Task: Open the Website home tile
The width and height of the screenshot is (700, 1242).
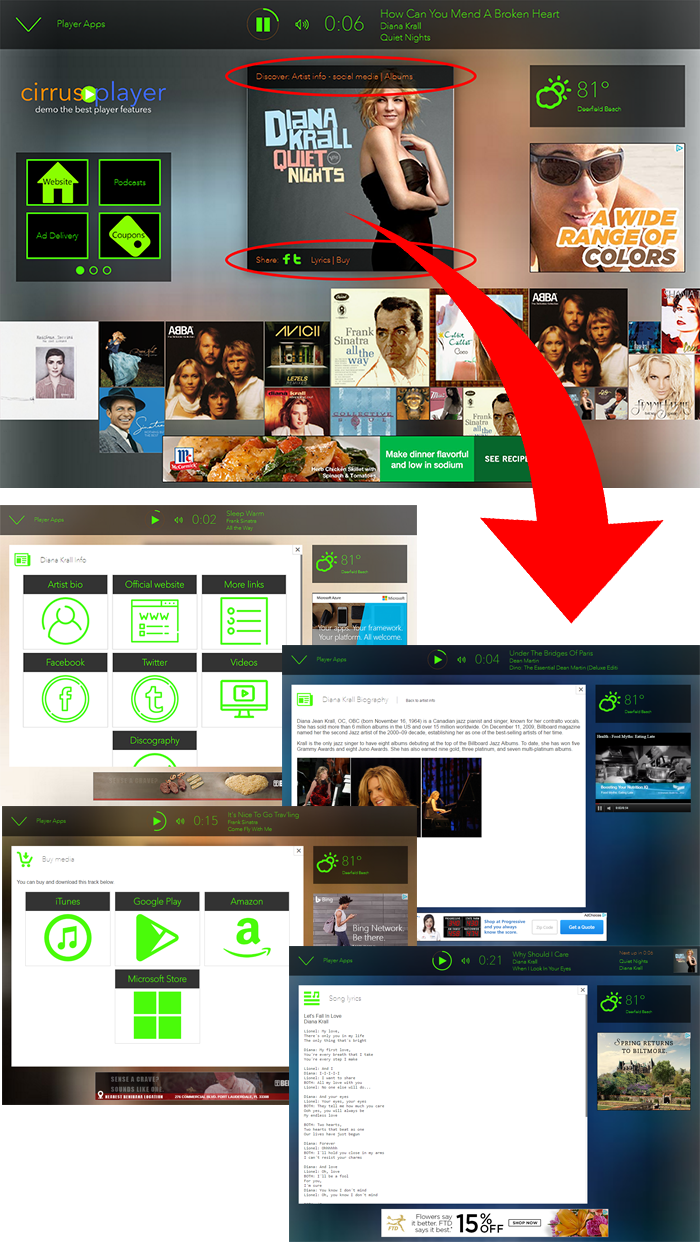Action: (57, 181)
